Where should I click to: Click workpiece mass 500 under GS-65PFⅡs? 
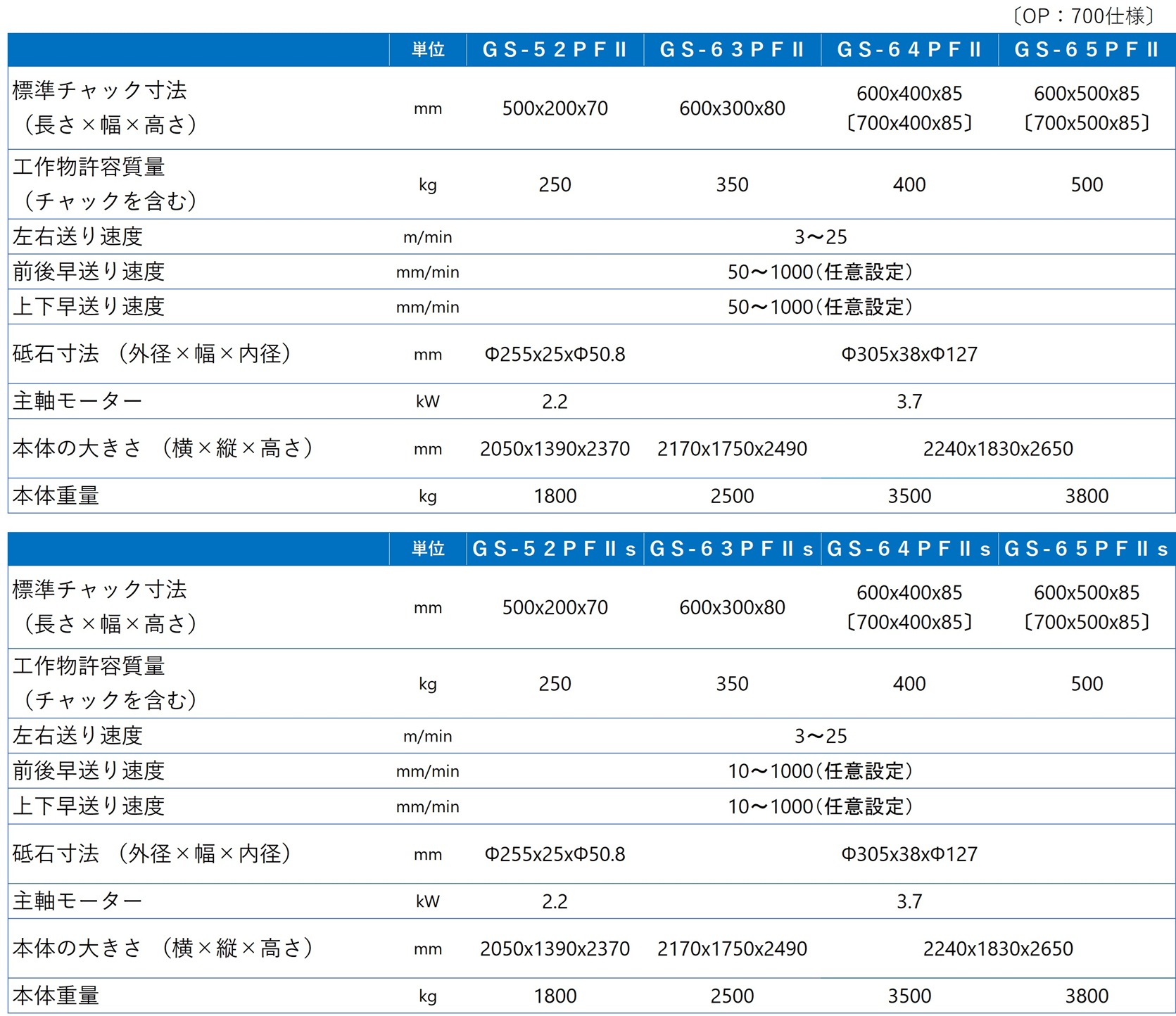tap(1087, 684)
